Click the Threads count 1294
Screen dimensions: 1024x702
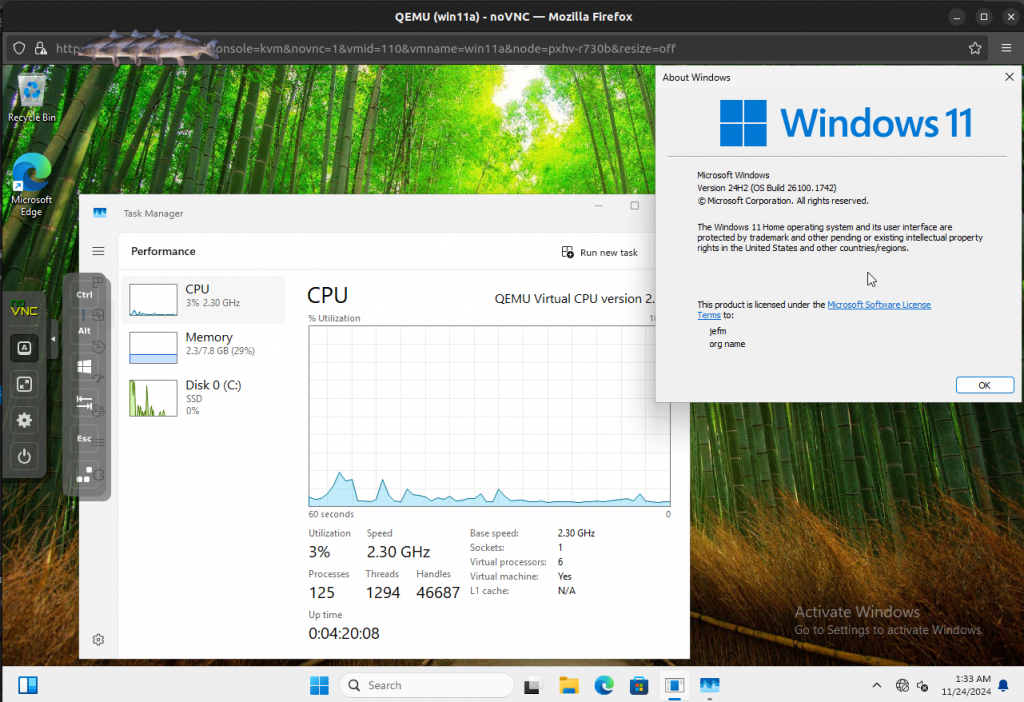pyautogui.click(x=383, y=593)
